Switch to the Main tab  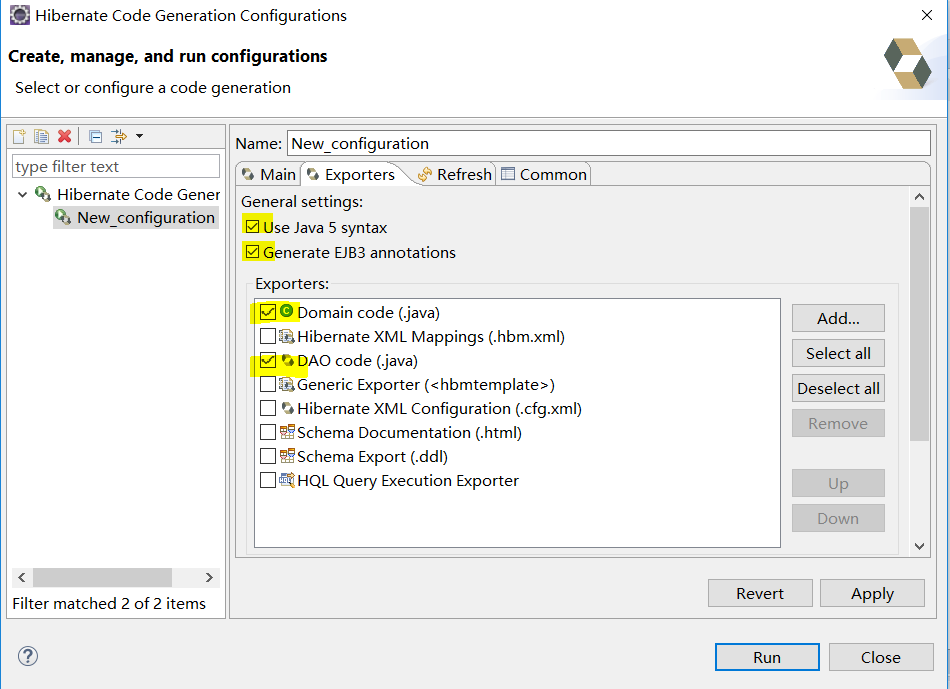[268, 175]
